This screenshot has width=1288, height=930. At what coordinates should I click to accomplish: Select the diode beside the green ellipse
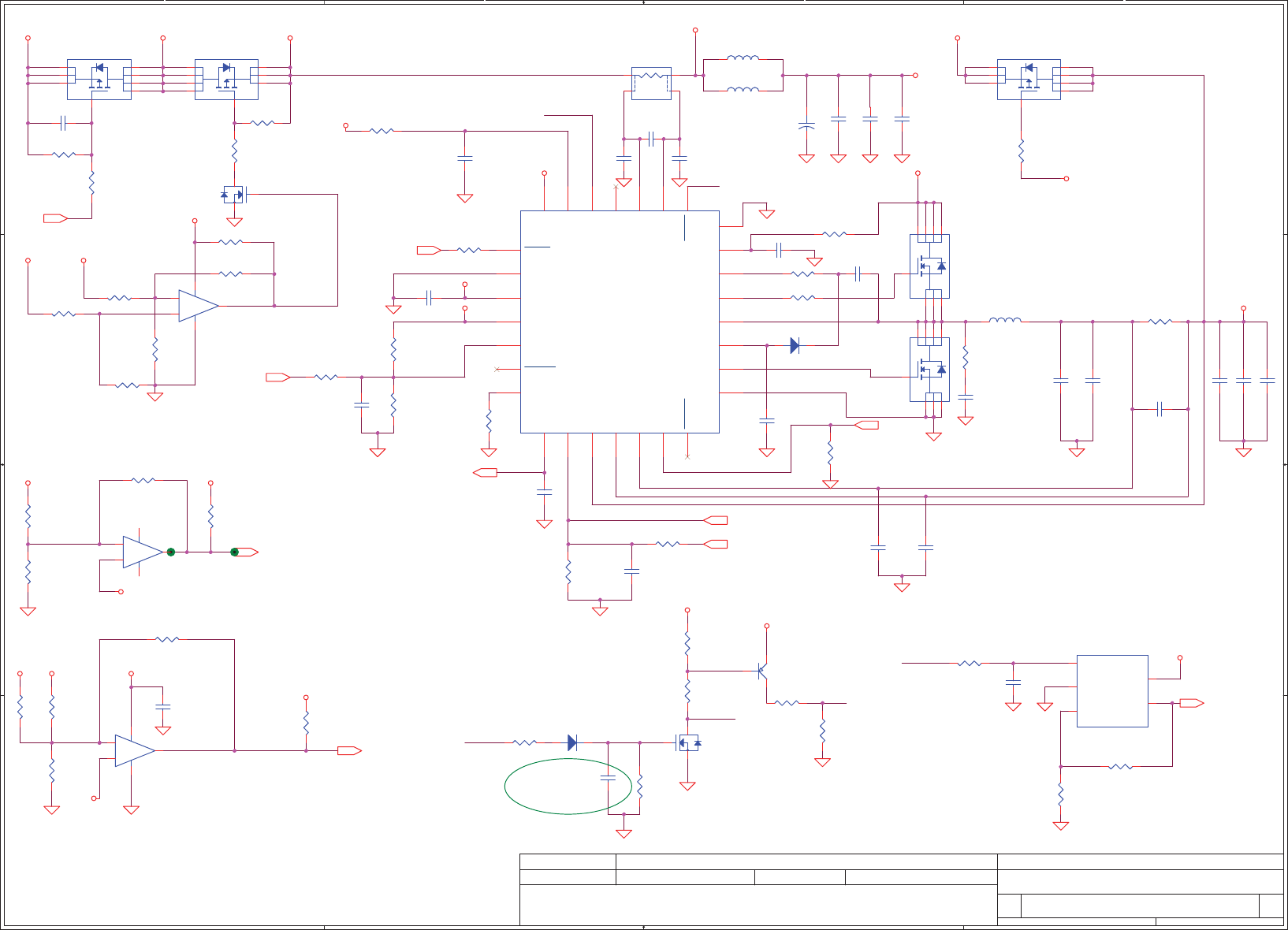coord(572,742)
